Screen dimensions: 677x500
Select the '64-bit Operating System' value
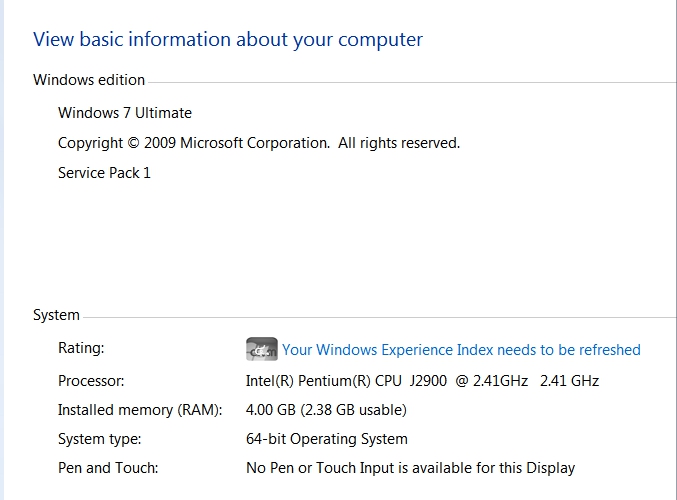coord(327,439)
